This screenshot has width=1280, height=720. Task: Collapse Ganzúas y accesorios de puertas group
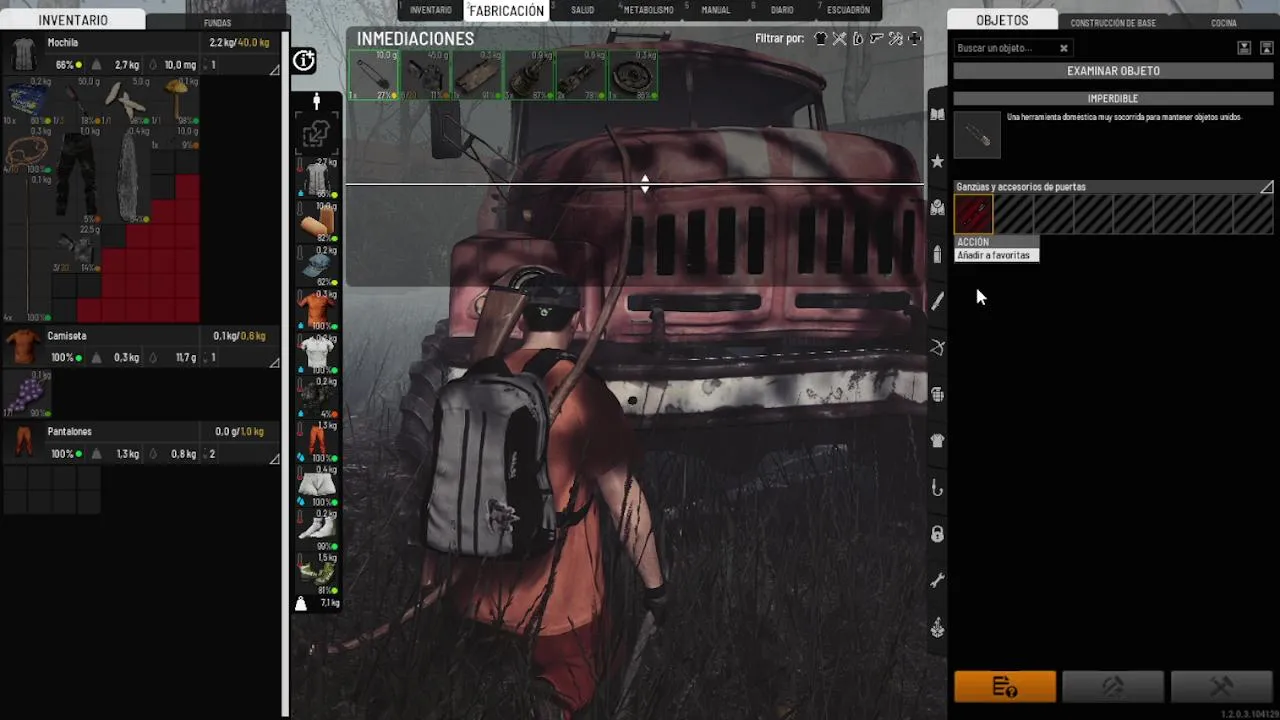[x=1266, y=187]
